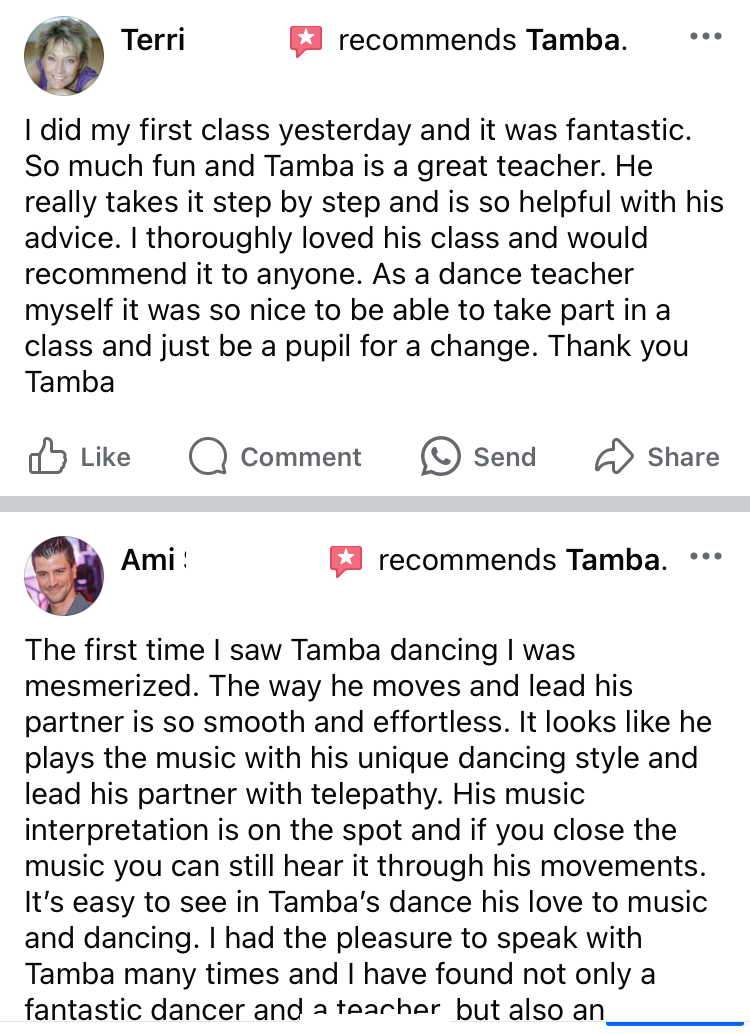Tap the Share arrow icon
The image size is (750, 1034).
pos(614,457)
